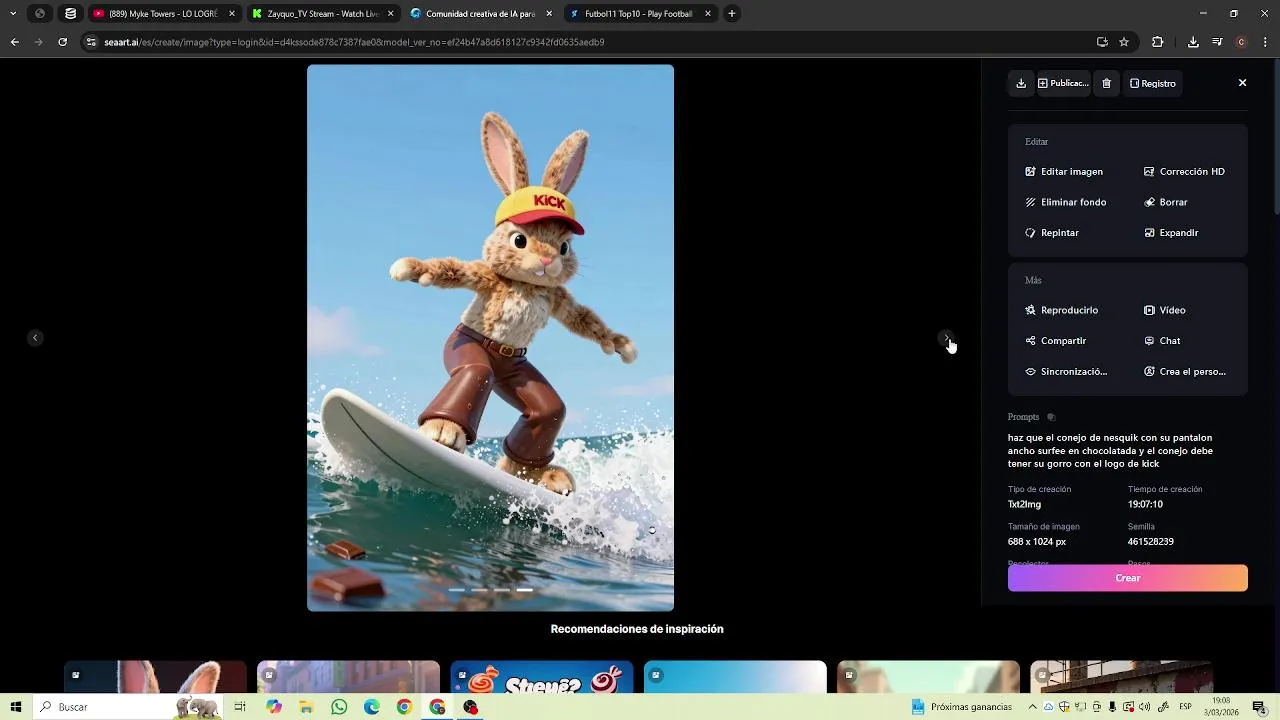Open Chrome three-dot menu
This screenshot has height=720, width=1280.
pos(1266,42)
